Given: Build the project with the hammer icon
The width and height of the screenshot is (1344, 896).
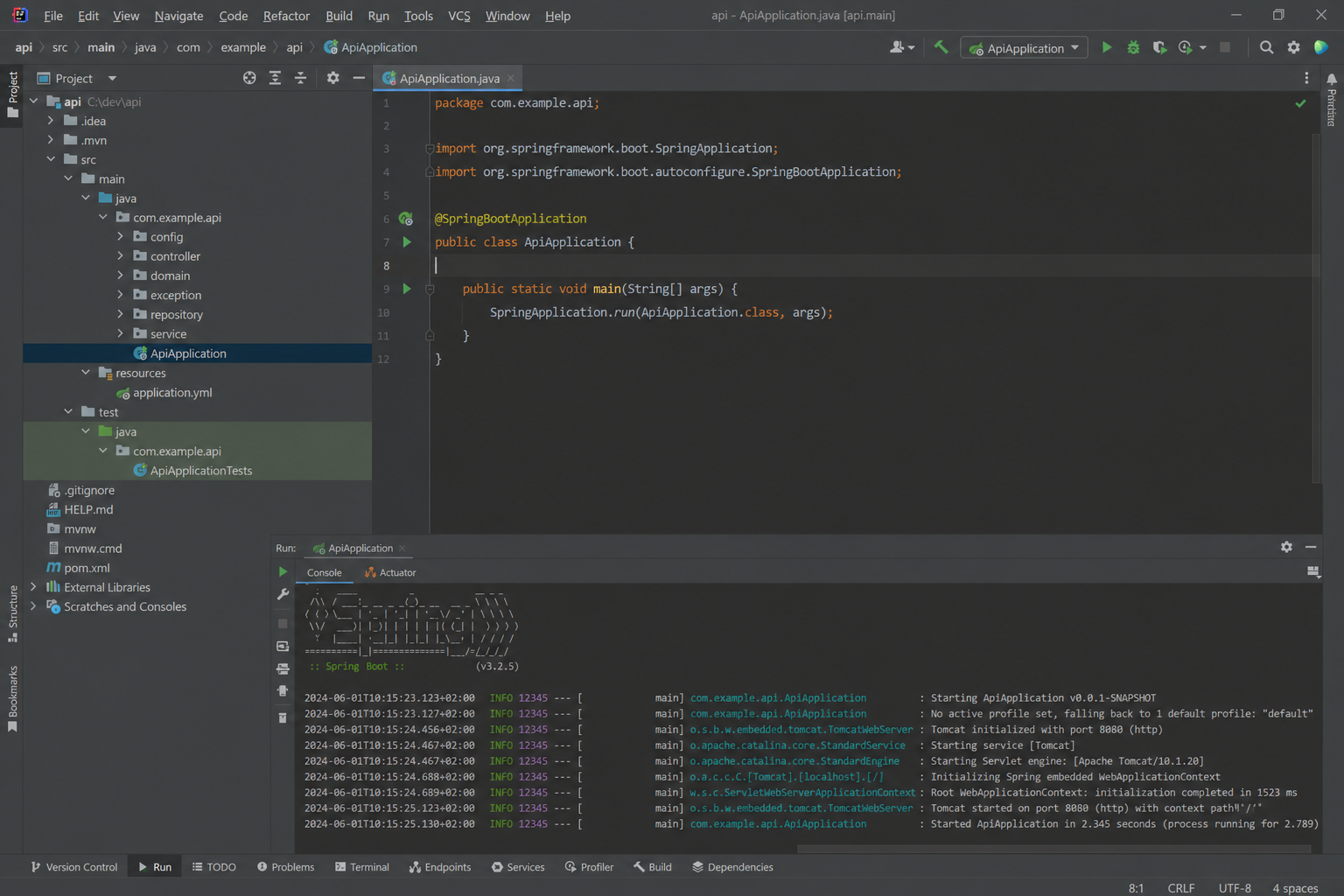Looking at the screenshot, I should pos(941,47).
